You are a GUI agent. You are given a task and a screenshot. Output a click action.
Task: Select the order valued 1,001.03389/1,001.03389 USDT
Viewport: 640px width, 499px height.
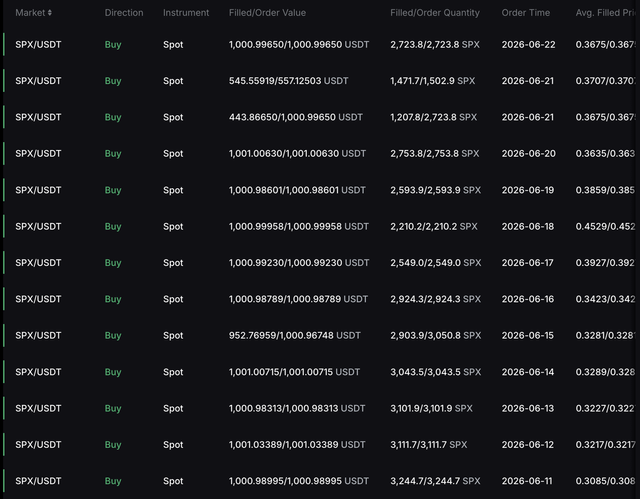coord(297,445)
